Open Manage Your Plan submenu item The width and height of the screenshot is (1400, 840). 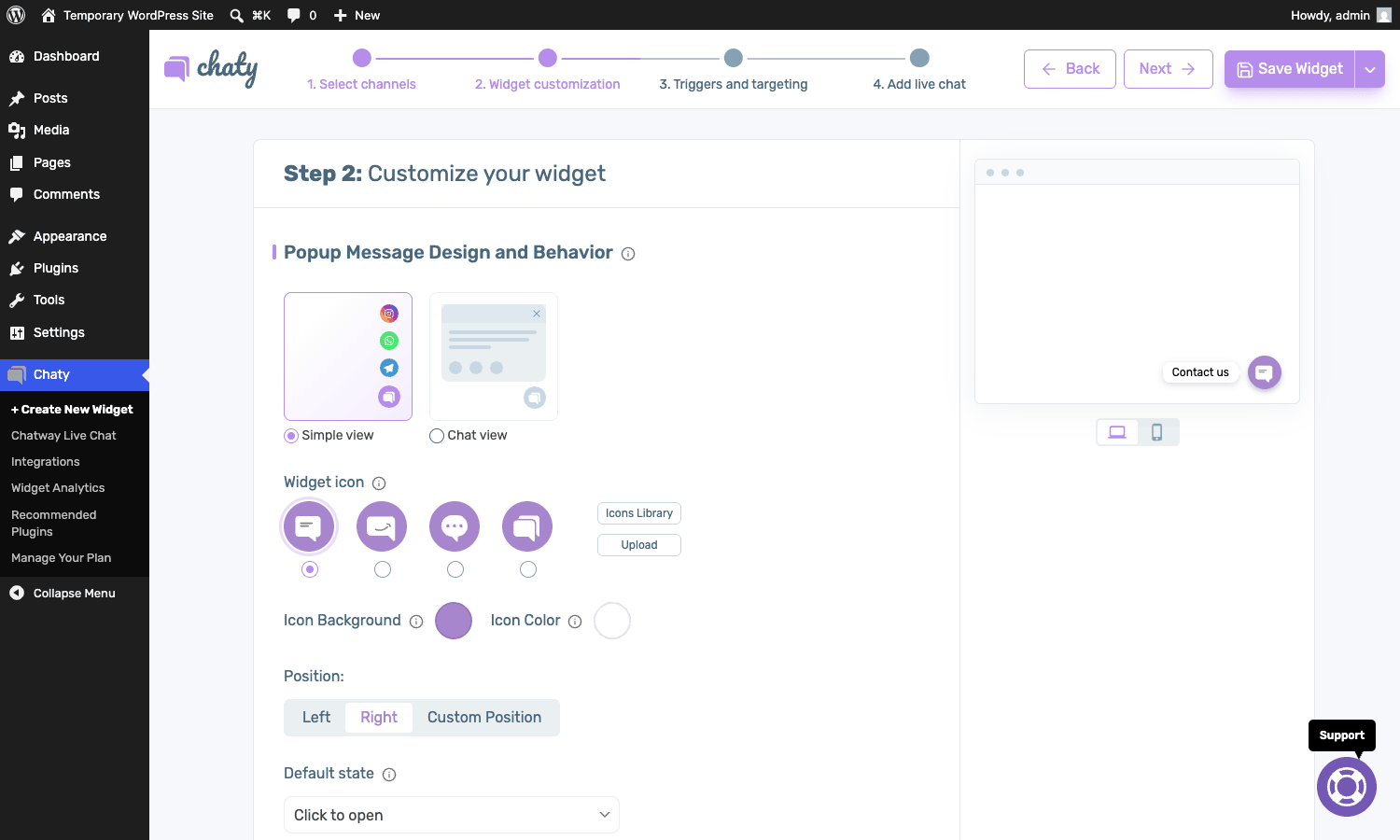(x=61, y=558)
